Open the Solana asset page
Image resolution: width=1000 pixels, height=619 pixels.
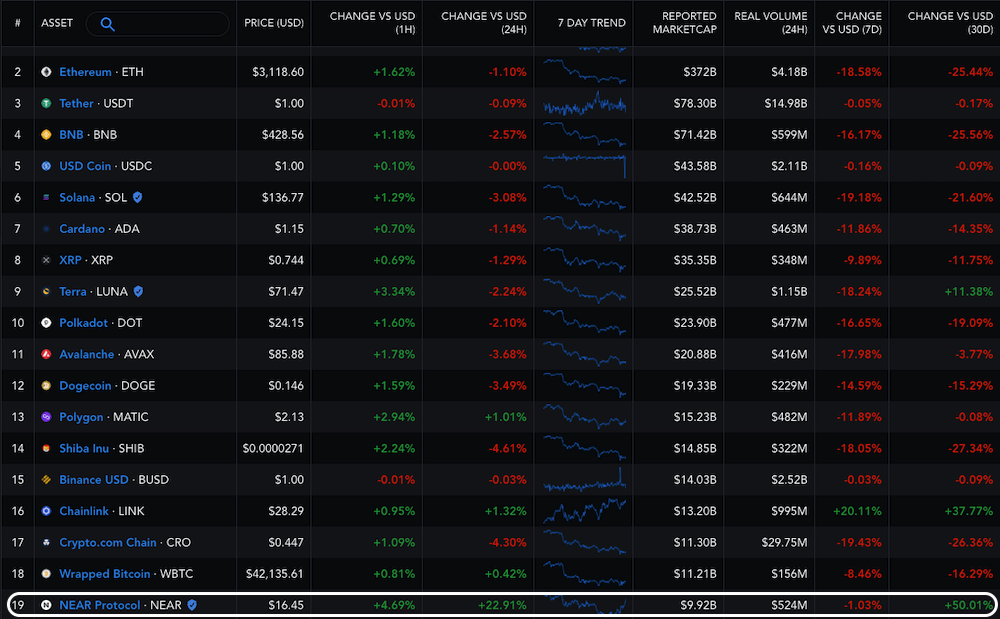coord(77,198)
